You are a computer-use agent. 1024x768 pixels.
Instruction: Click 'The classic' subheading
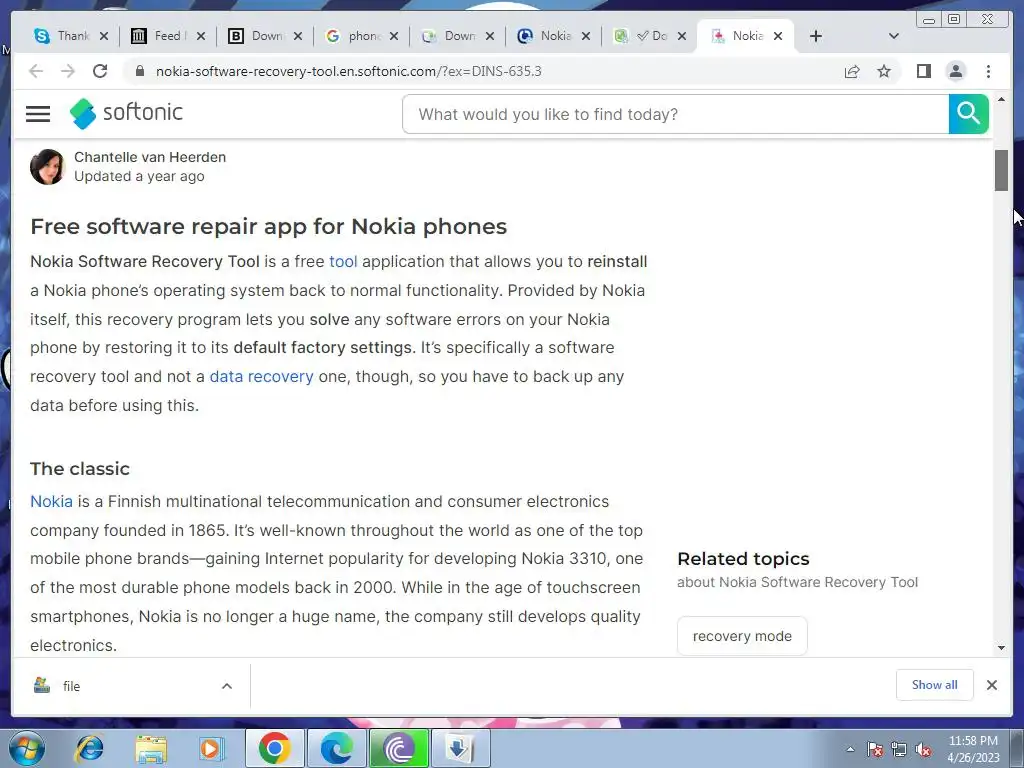tap(80, 468)
